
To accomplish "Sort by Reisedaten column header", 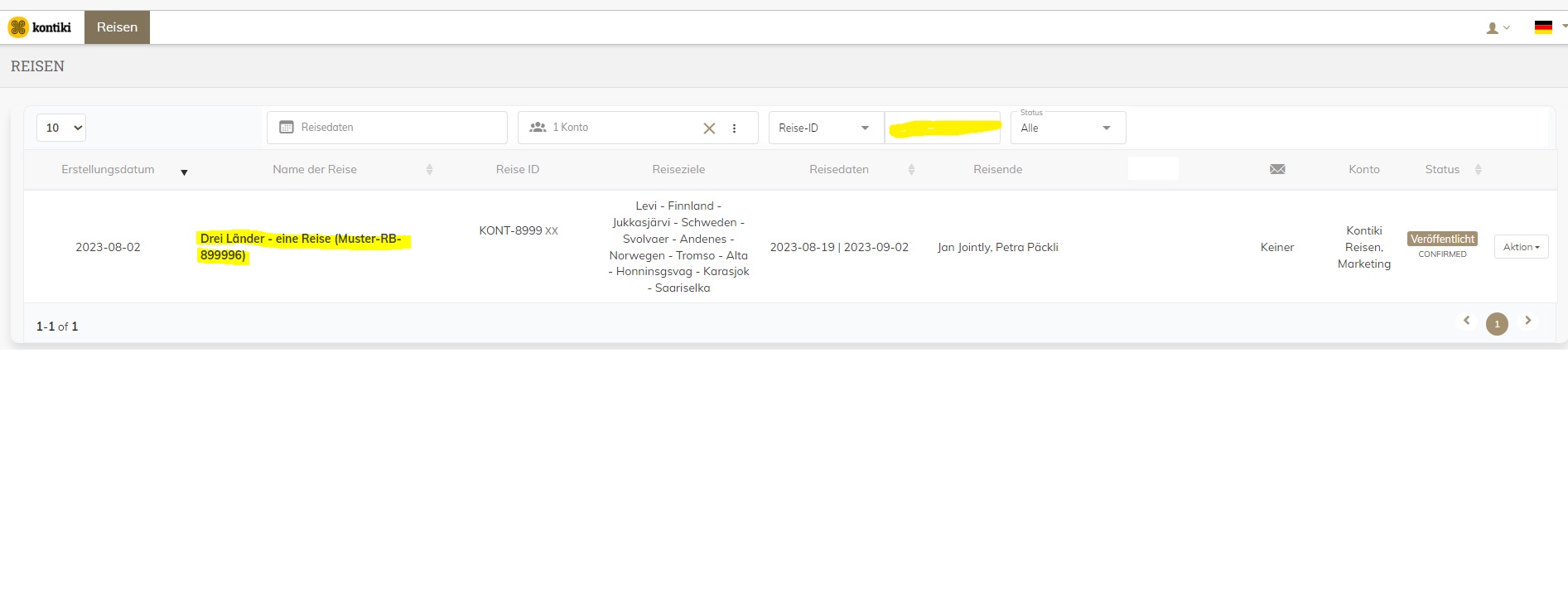I will point(839,170).
